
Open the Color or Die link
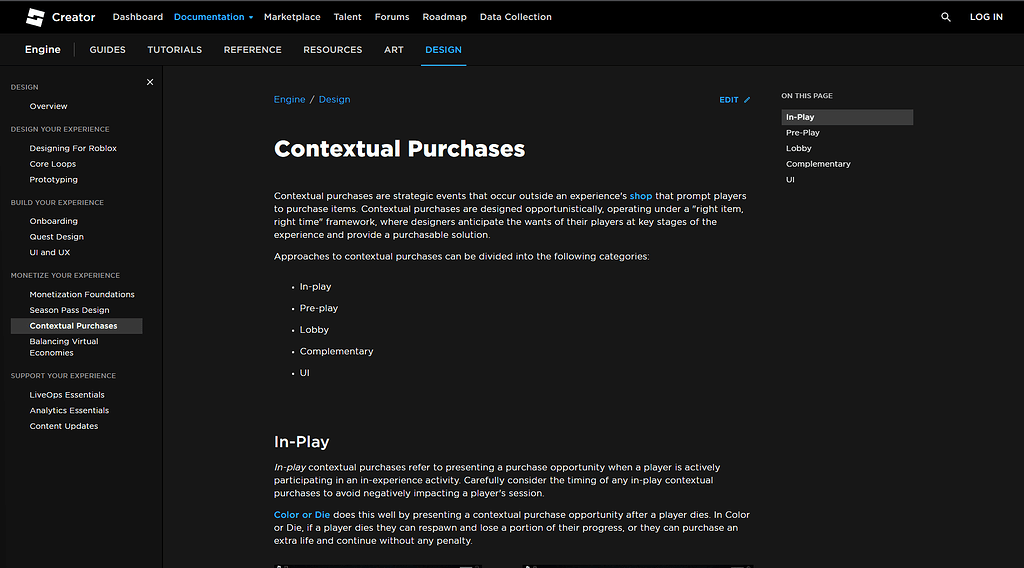coord(302,515)
